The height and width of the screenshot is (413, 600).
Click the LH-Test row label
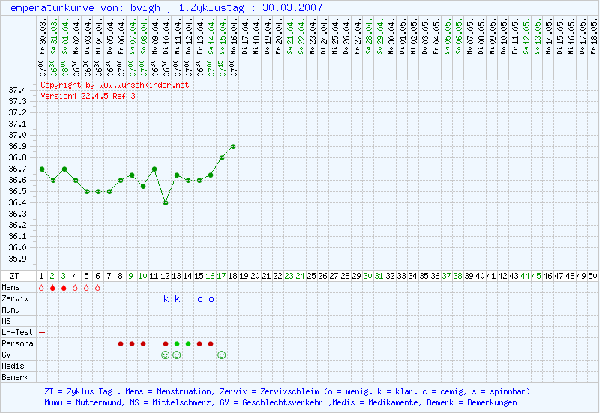pos(16,331)
